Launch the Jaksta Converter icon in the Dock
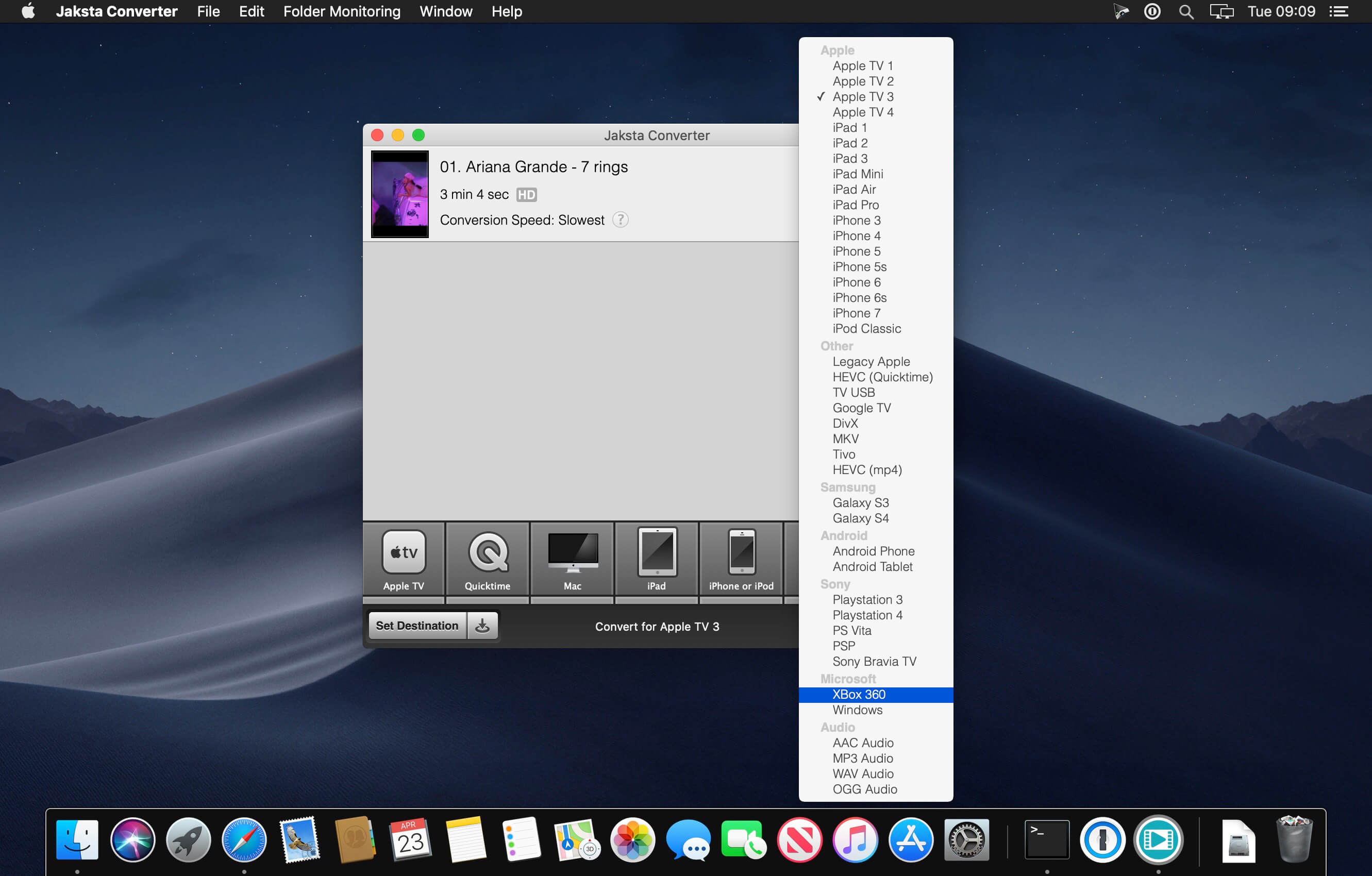1372x876 pixels. [1158, 839]
